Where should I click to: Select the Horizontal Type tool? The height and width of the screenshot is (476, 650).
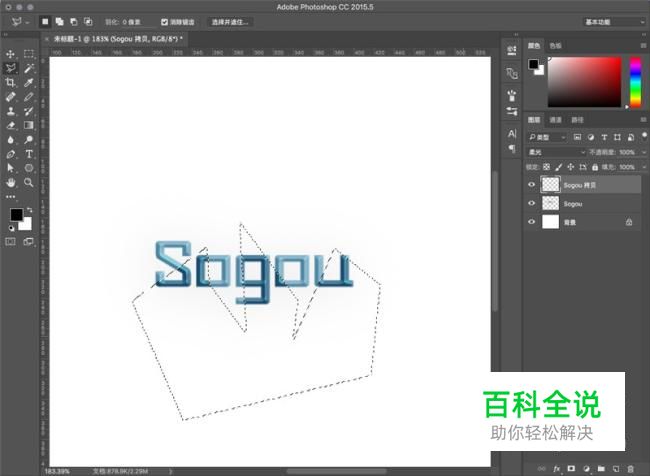[x=29, y=154]
